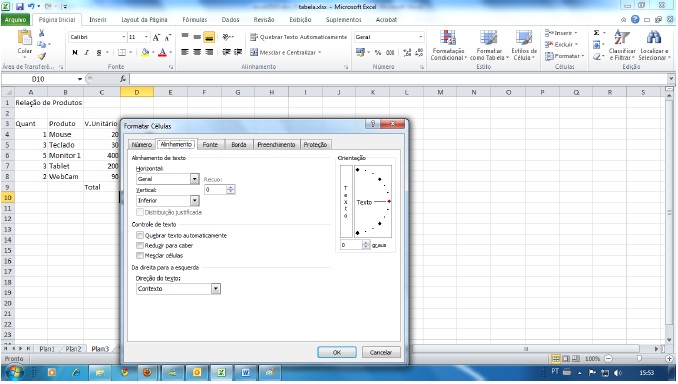Click the cut scissors icon
This screenshot has height=384, width=678.
(x=42, y=33)
